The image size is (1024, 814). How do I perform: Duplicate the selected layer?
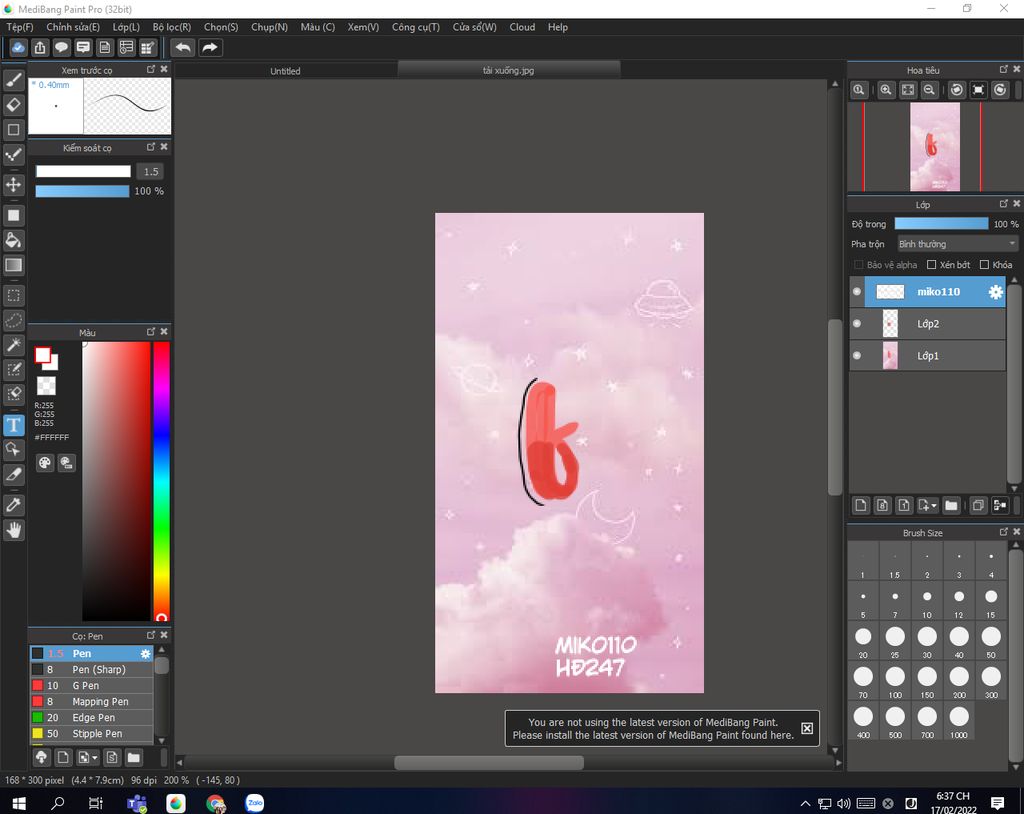[978, 505]
